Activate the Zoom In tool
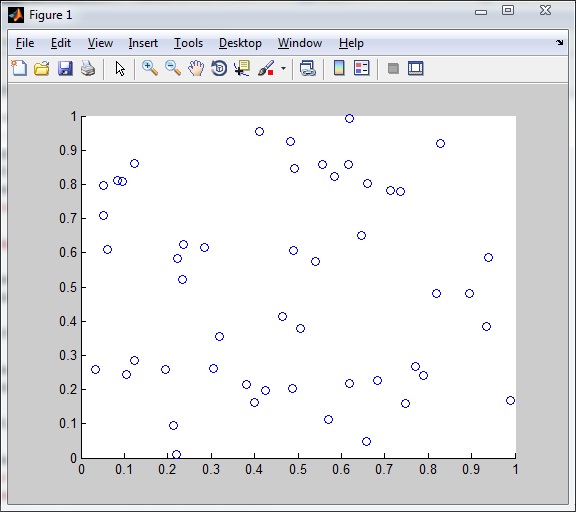Image resolution: width=576 pixels, height=512 pixels. coord(150,68)
